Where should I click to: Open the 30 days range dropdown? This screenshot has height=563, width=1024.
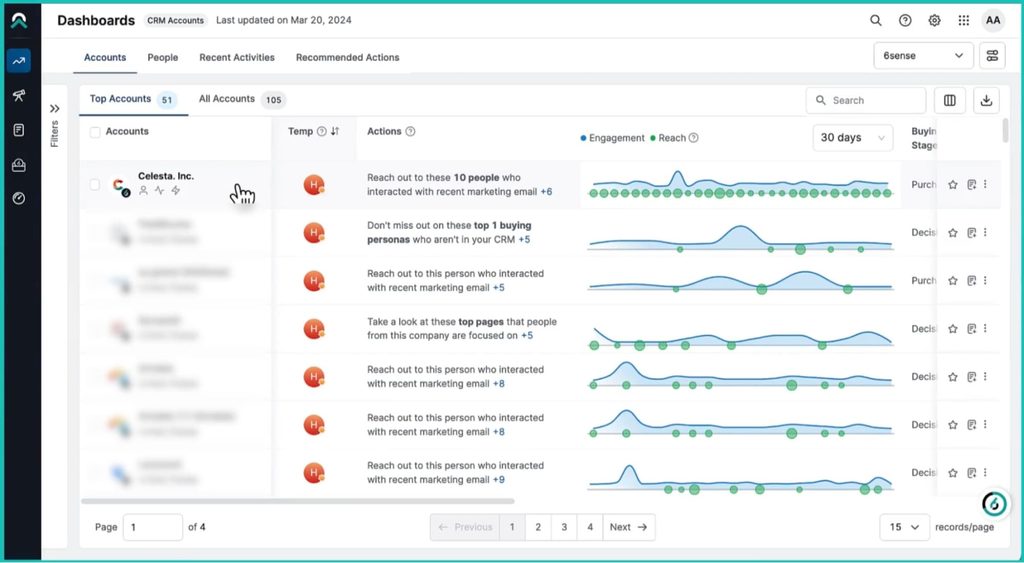coord(853,138)
